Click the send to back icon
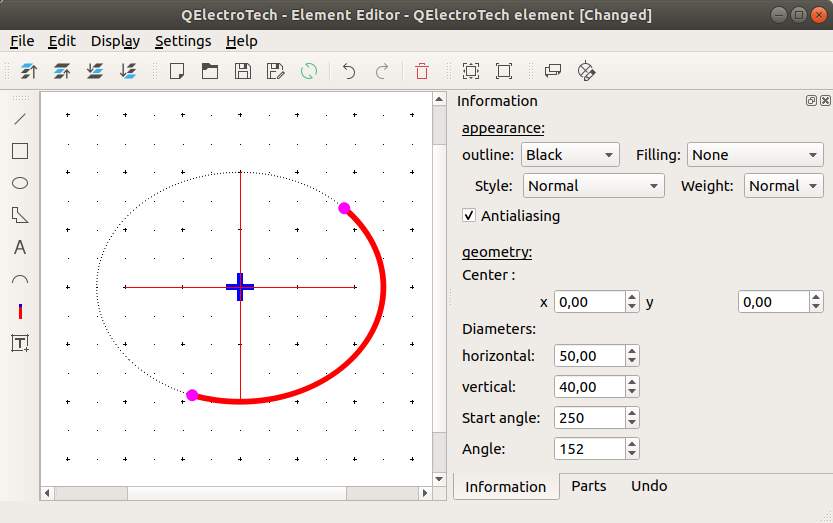833x523 pixels. [128, 71]
